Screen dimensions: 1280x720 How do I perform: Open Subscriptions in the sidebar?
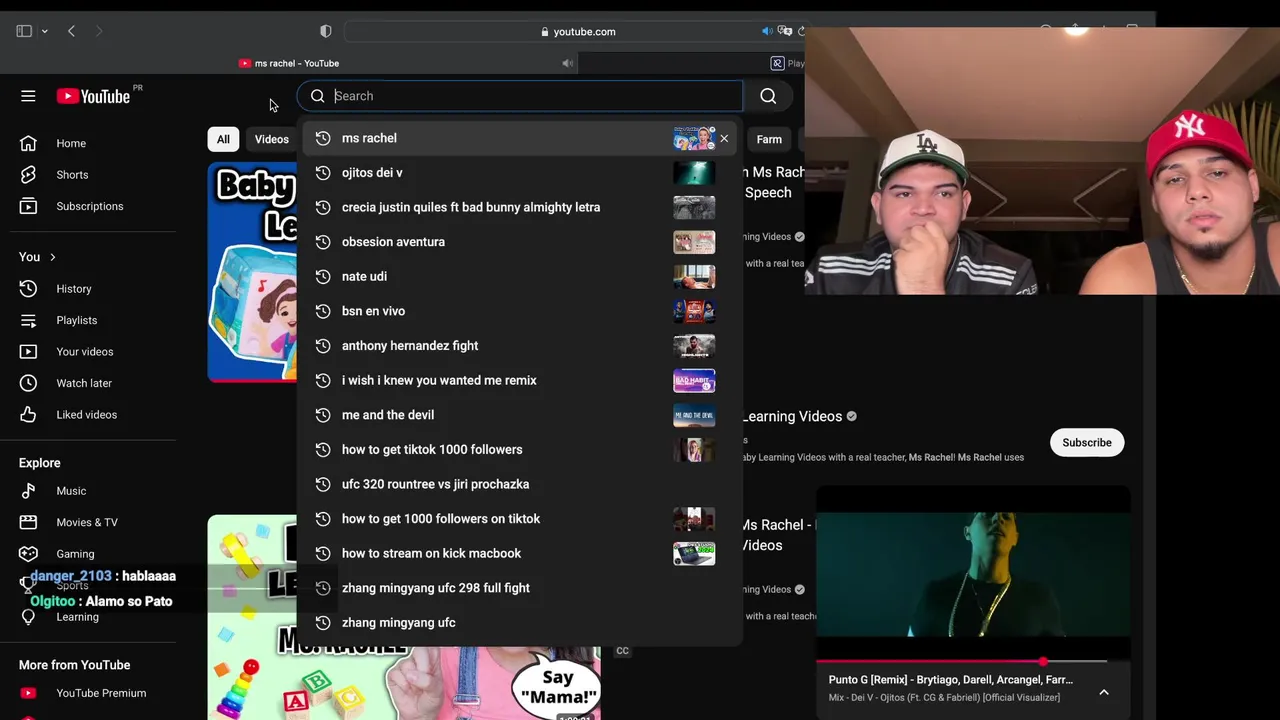point(88,206)
